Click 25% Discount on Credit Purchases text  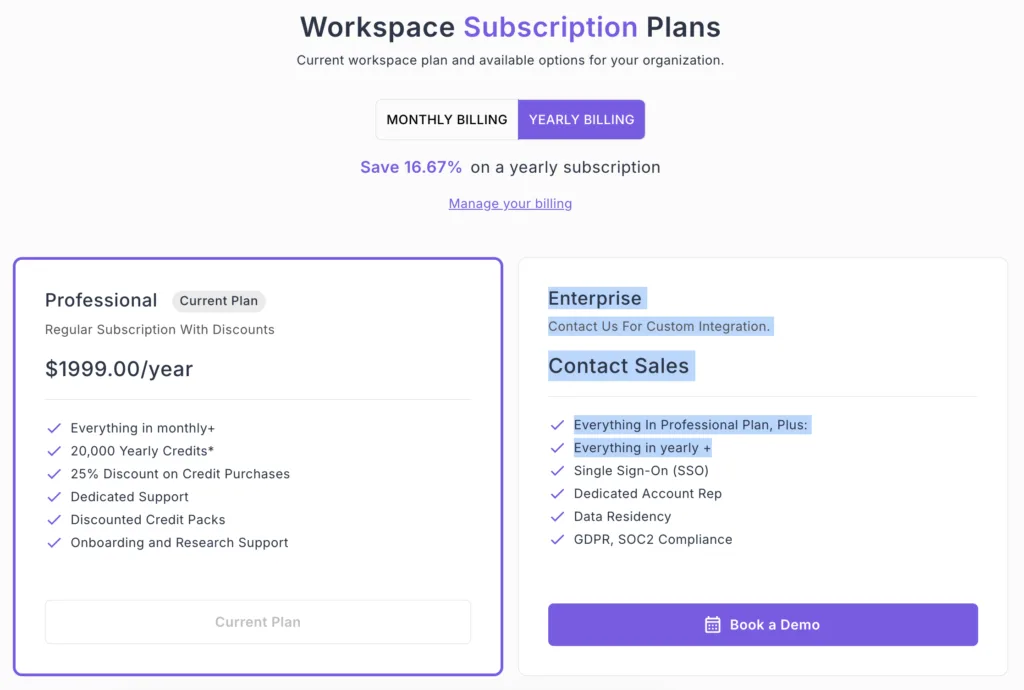click(x=180, y=474)
